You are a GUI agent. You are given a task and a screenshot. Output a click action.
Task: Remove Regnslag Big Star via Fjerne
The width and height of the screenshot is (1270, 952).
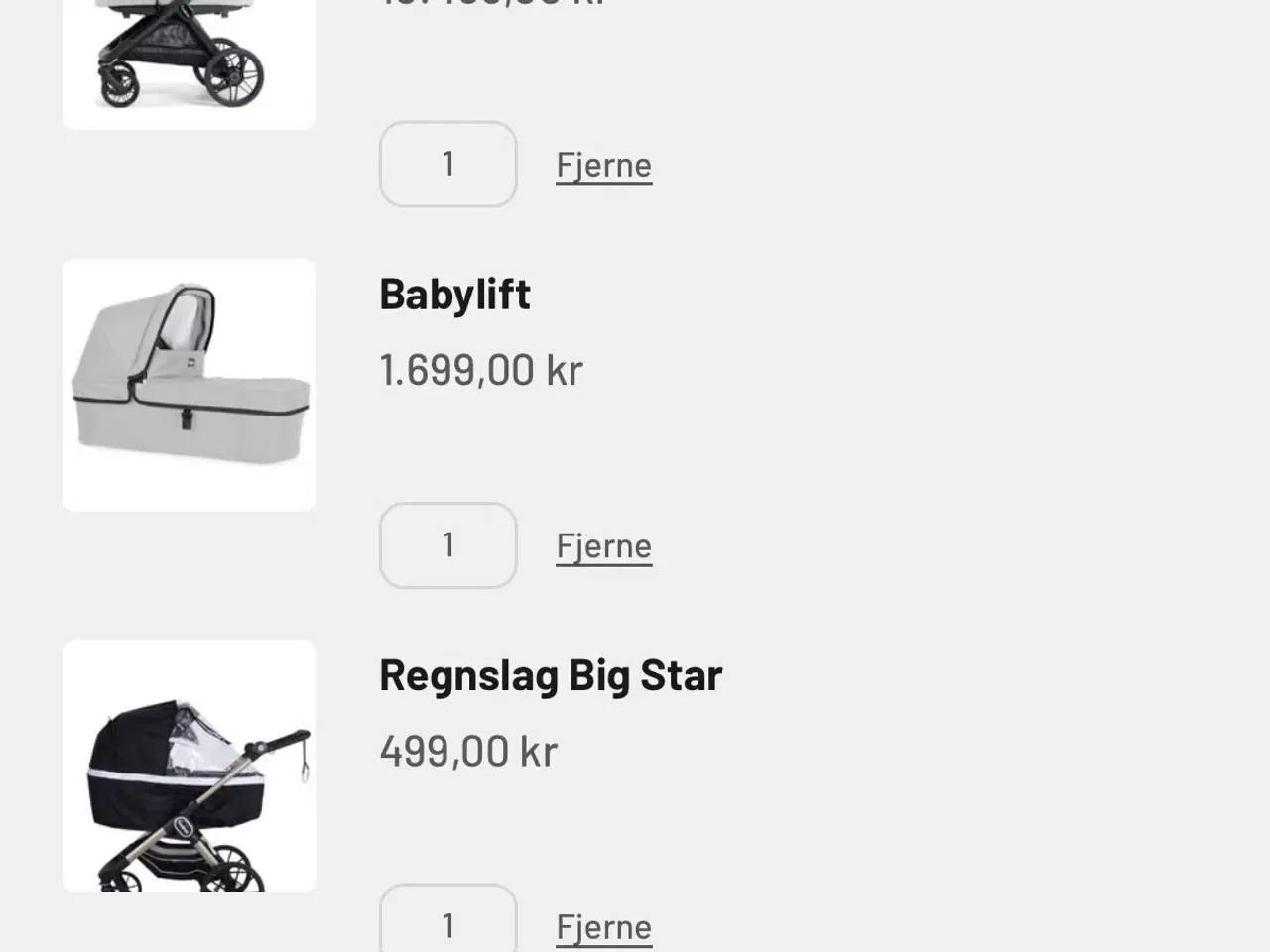coord(603,927)
